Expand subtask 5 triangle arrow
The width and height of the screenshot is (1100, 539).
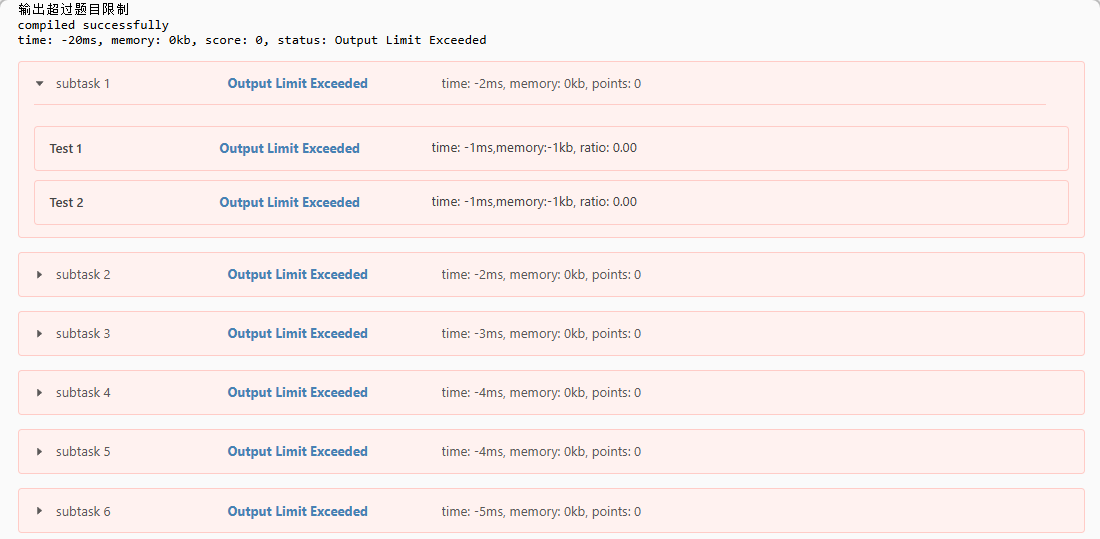click(40, 451)
